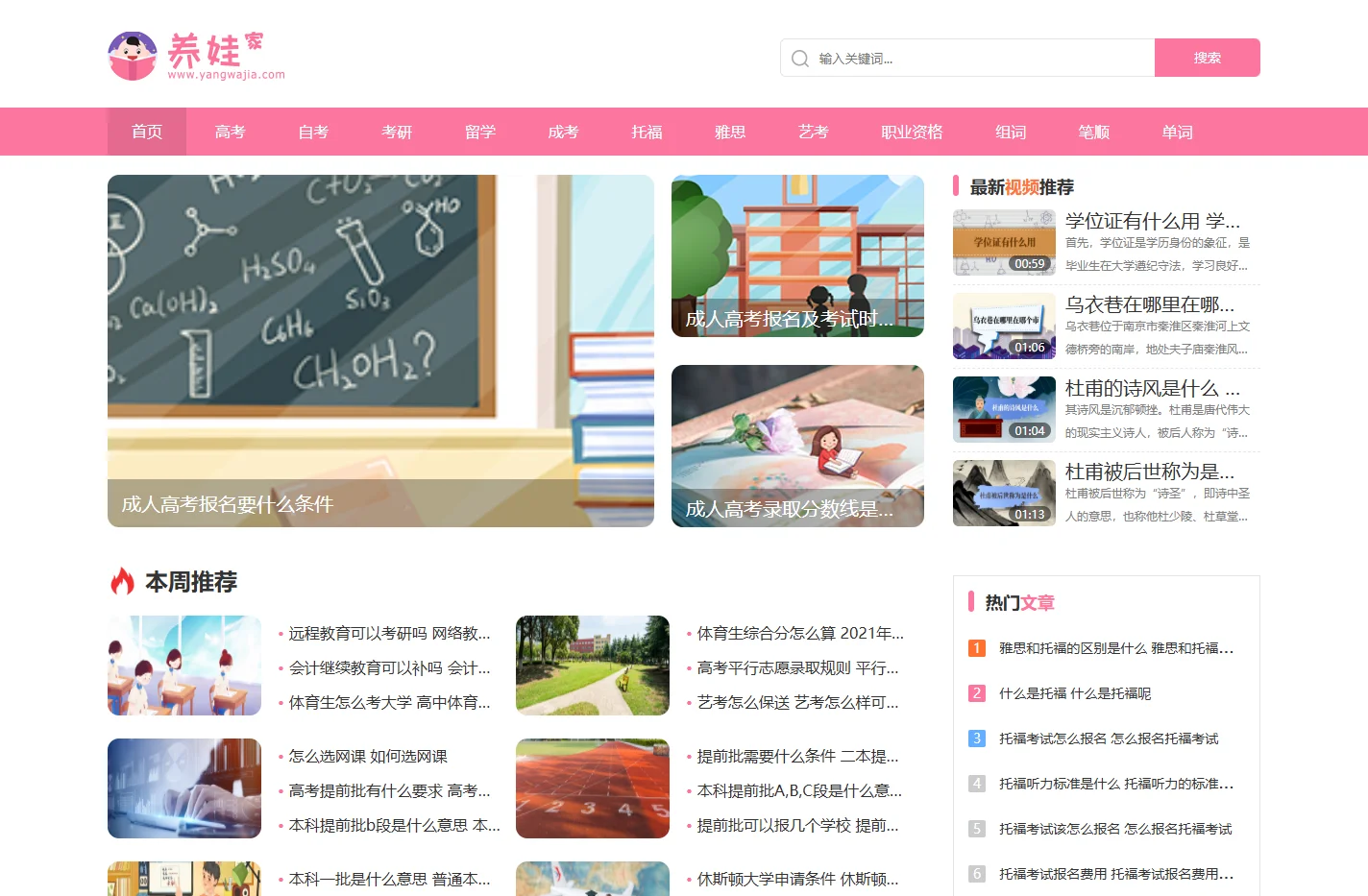Play the 杜甫被后世称为 video thumbnail
The image size is (1368, 896).
click(x=1004, y=493)
